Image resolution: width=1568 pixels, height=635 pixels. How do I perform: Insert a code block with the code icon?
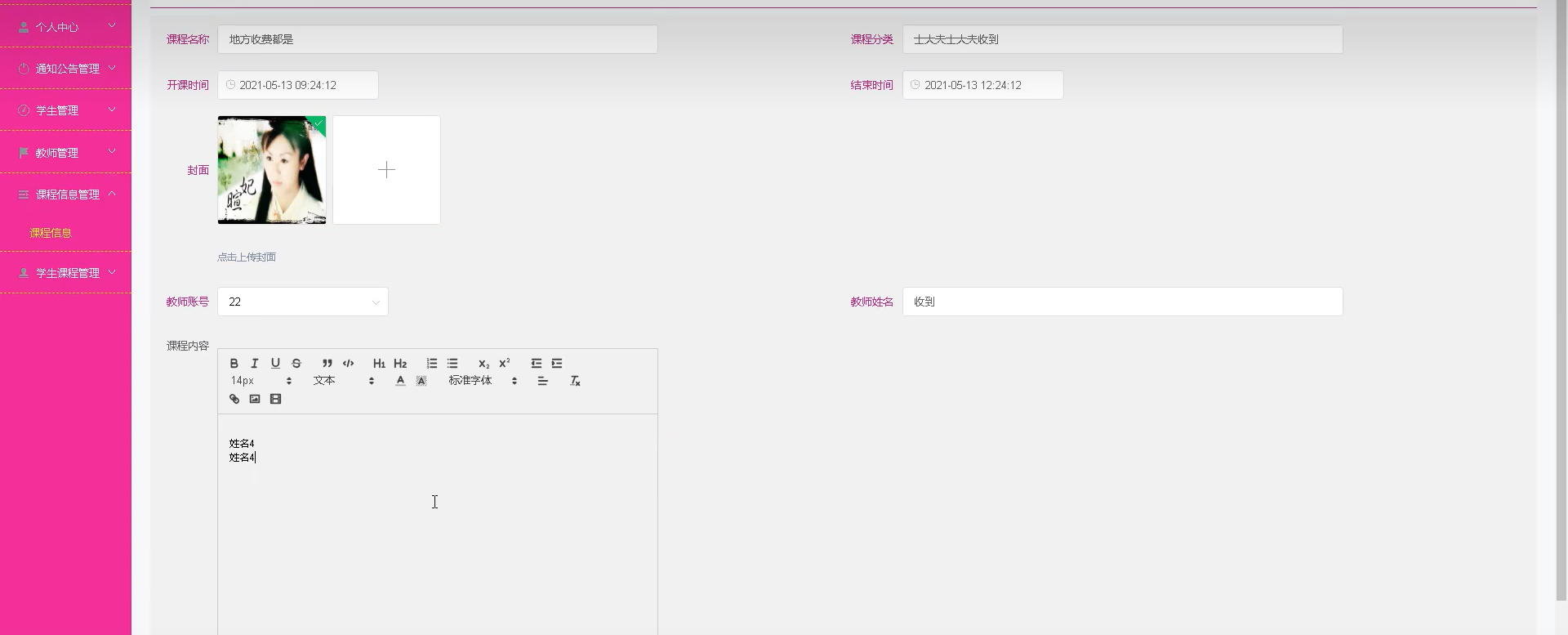[x=348, y=363]
